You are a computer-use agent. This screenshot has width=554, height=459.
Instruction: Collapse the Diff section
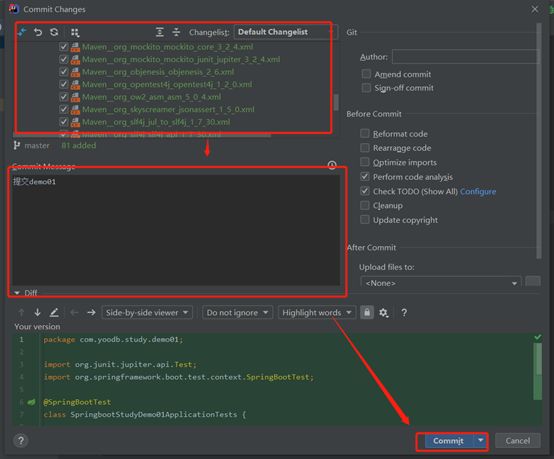[x=17, y=293]
